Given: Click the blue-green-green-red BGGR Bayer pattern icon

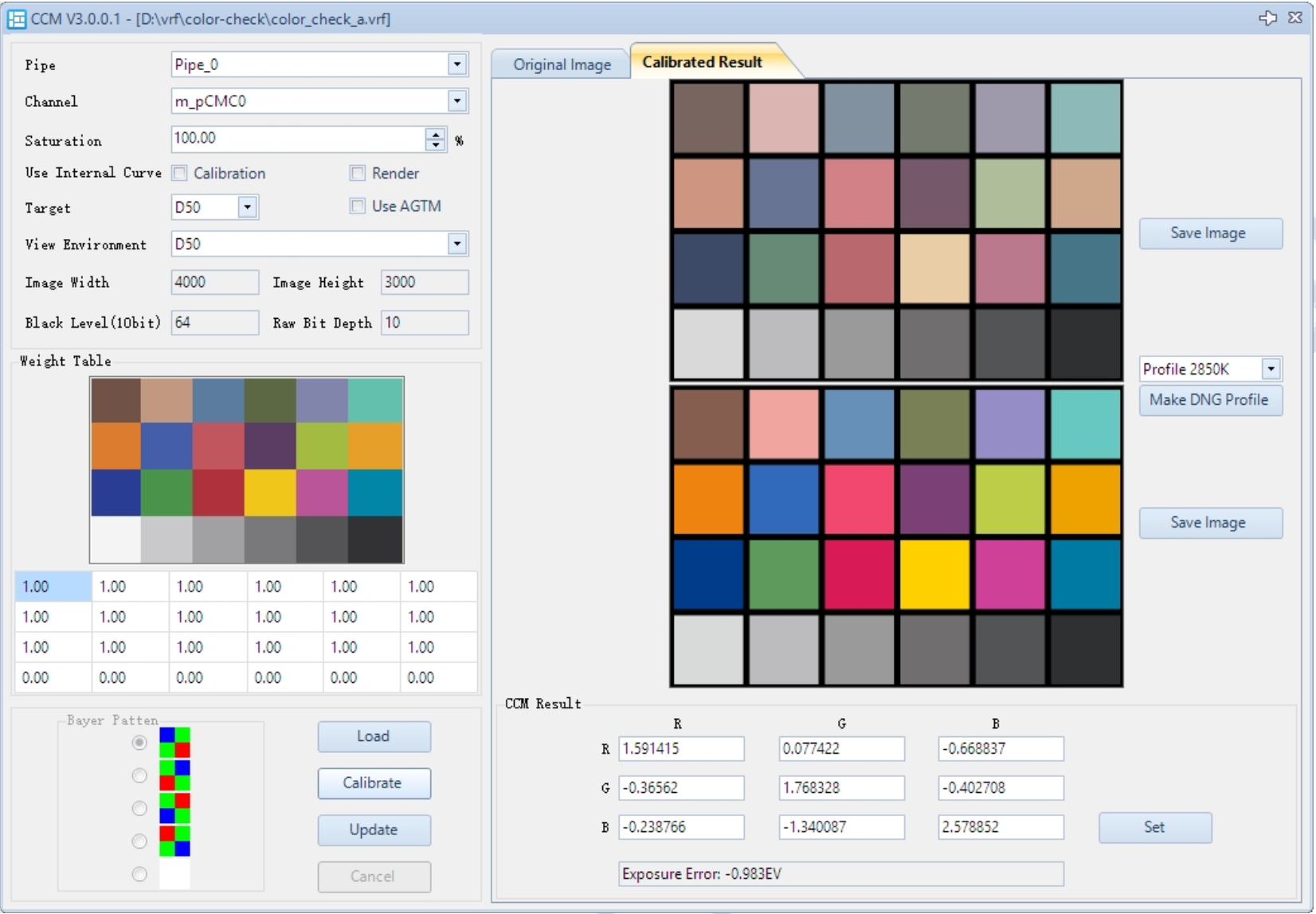Looking at the screenshot, I should coord(174,743).
